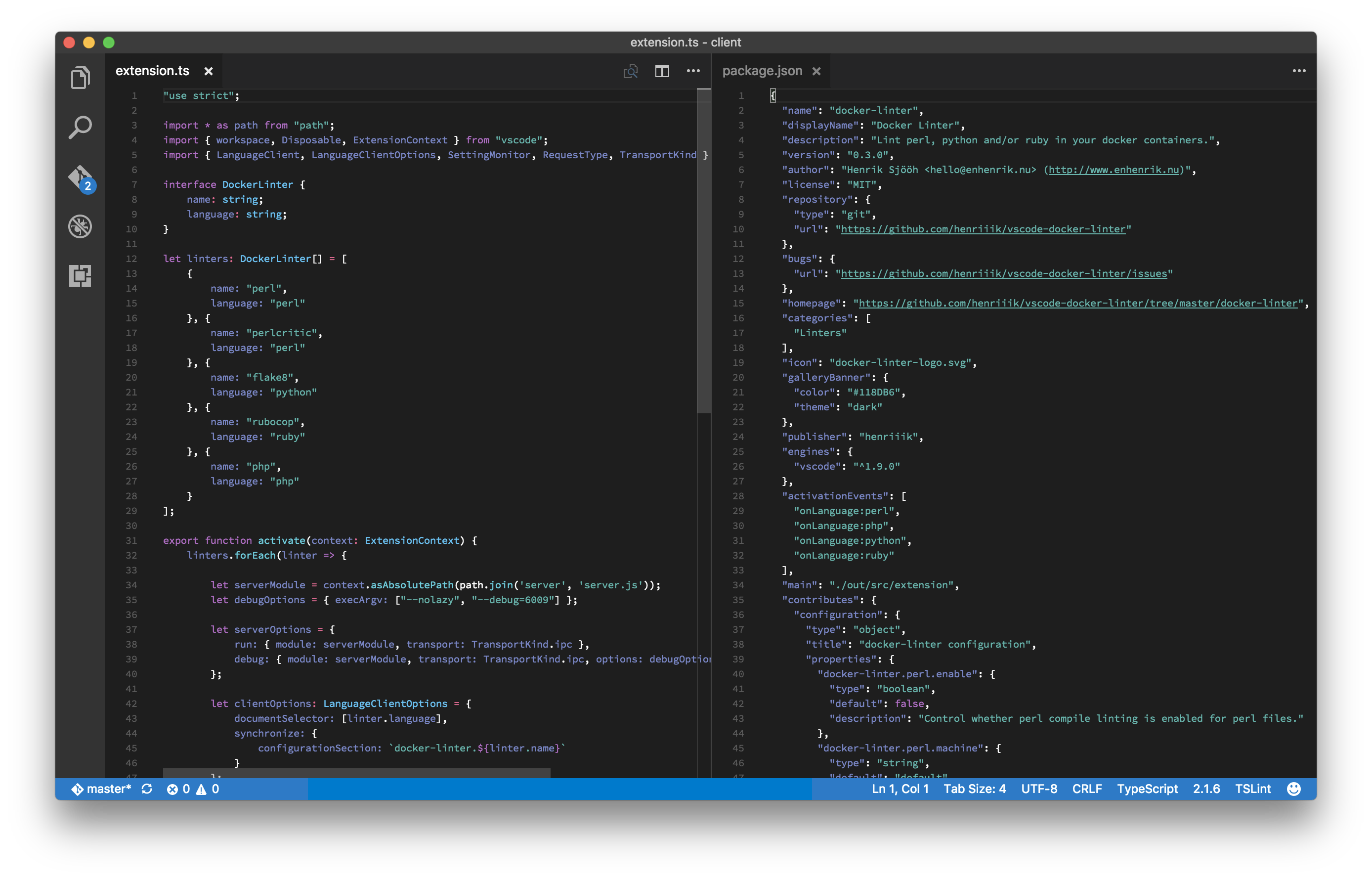The height and width of the screenshot is (879, 1372).
Task: Synchronize changes with the sync icon
Action: (x=147, y=789)
